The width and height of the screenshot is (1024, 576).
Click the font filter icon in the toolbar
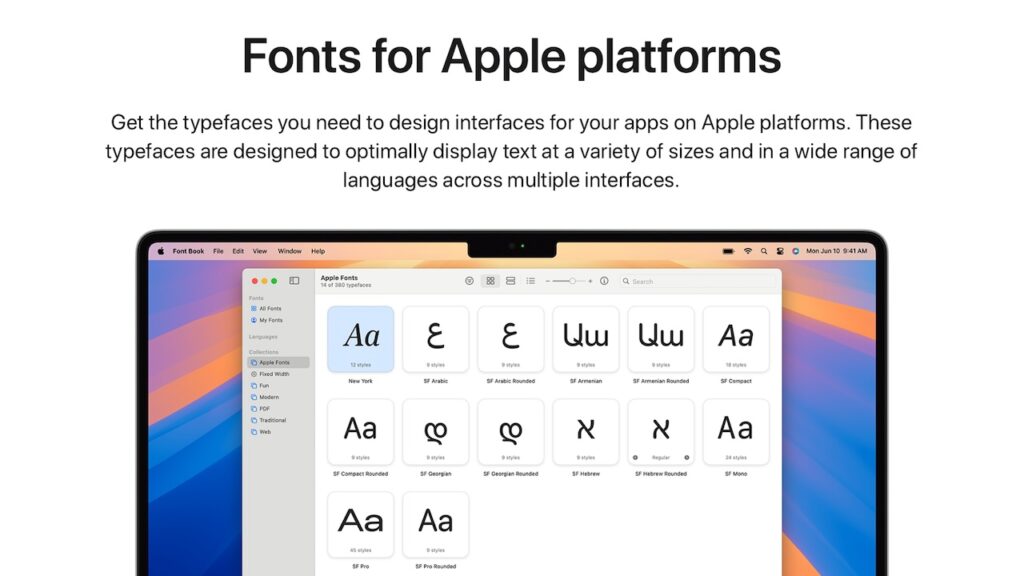[x=469, y=281]
